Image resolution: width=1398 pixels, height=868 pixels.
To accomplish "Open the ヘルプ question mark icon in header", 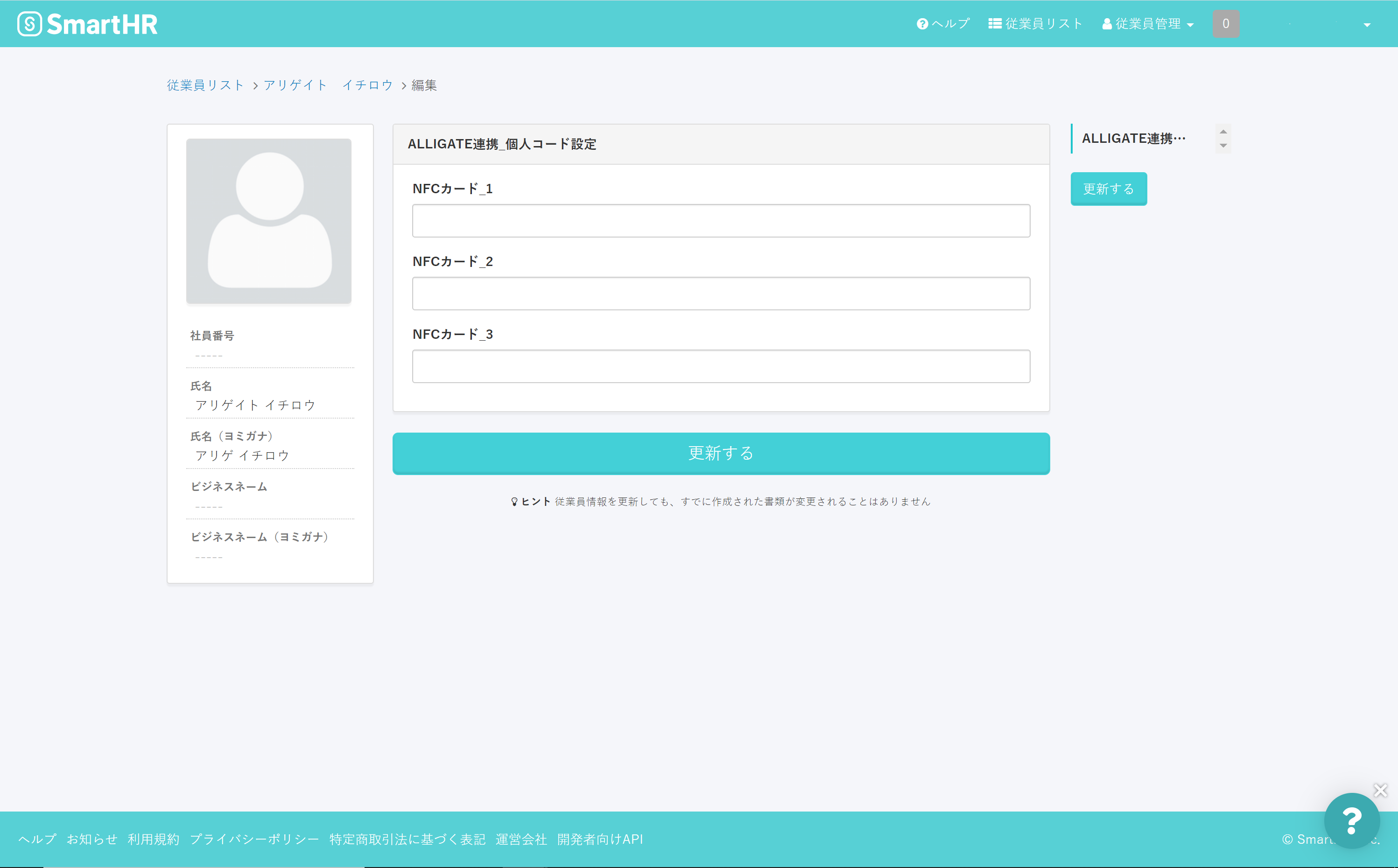I will pos(922,24).
